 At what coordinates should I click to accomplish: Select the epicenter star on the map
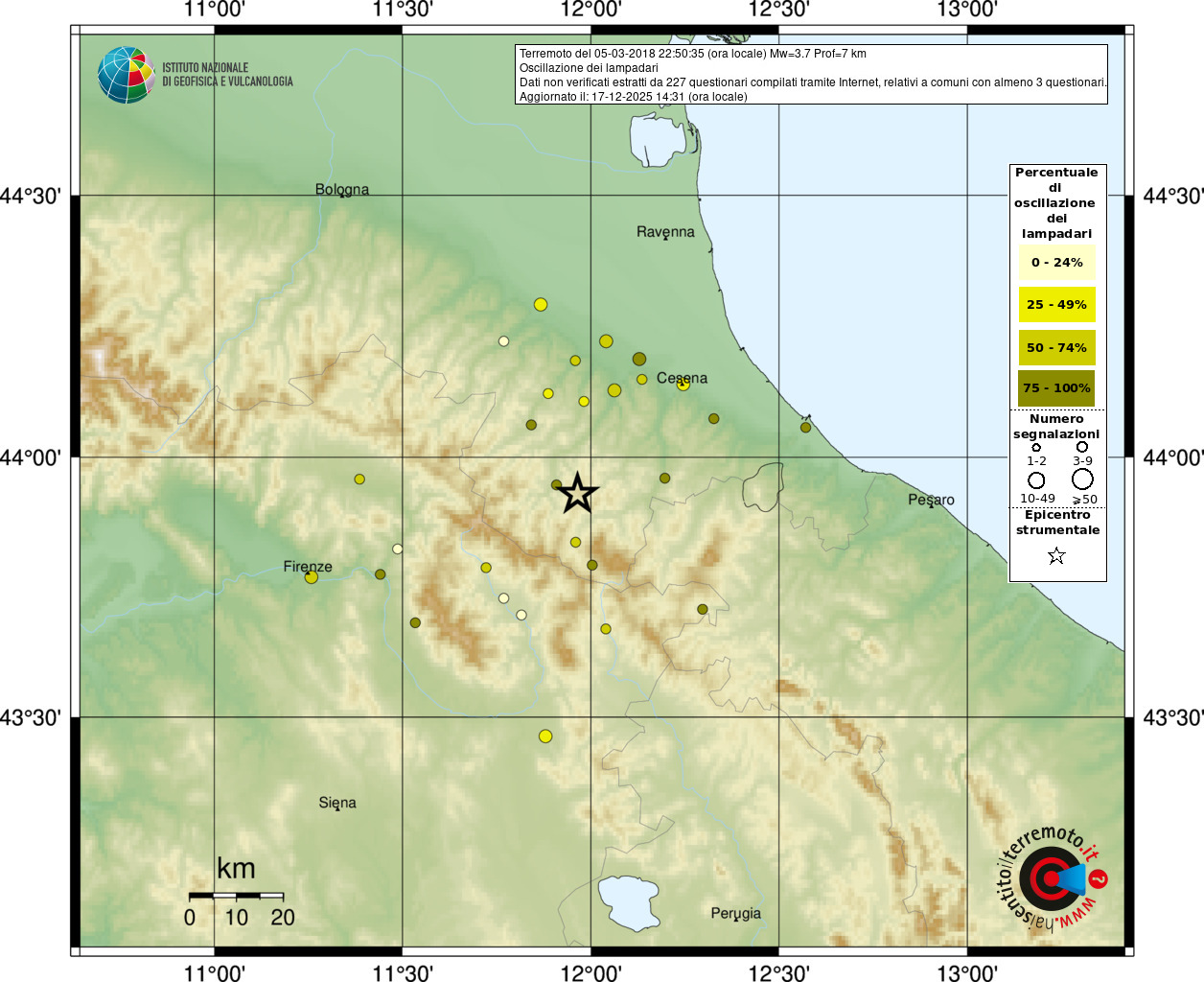577,493
